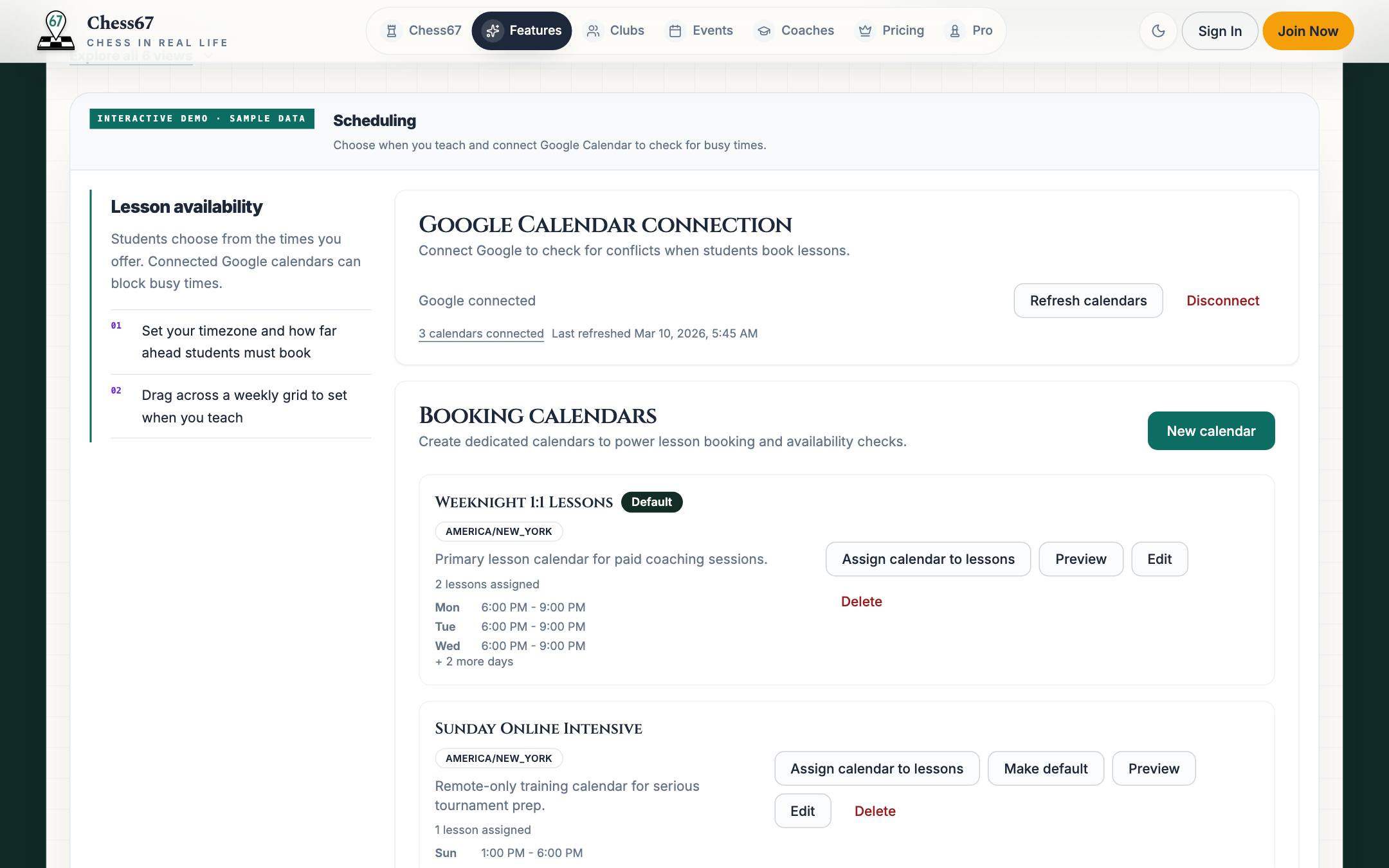Edit the Weeknight 1:1 Lessons calendar
1389x868 pixels.
tap(1159, 559)
